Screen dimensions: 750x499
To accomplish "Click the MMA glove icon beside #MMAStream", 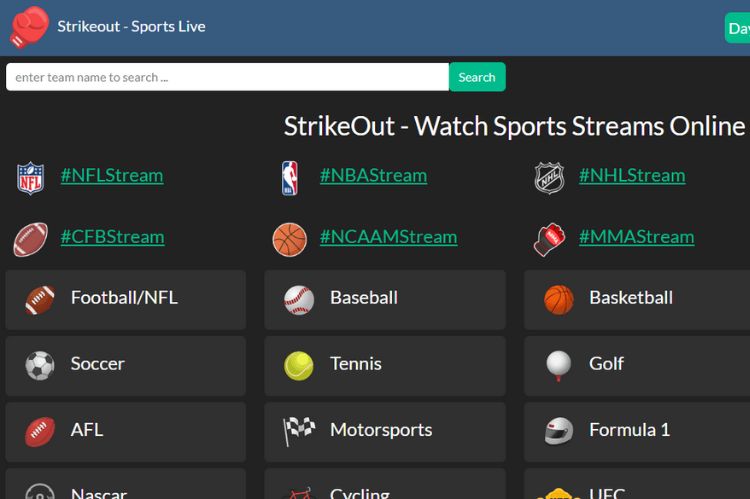I will (549, 239).
